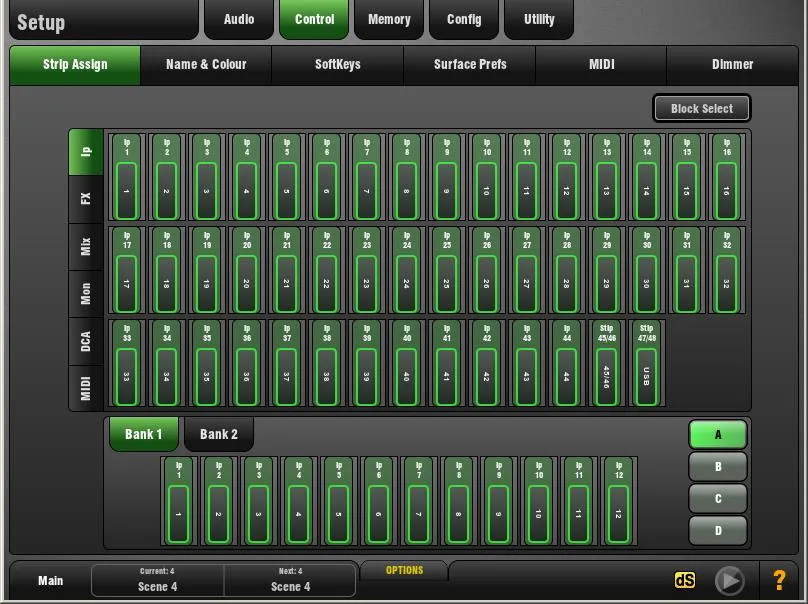Select layer A
This screenshot has width=808, height=604.
point(718,434)
